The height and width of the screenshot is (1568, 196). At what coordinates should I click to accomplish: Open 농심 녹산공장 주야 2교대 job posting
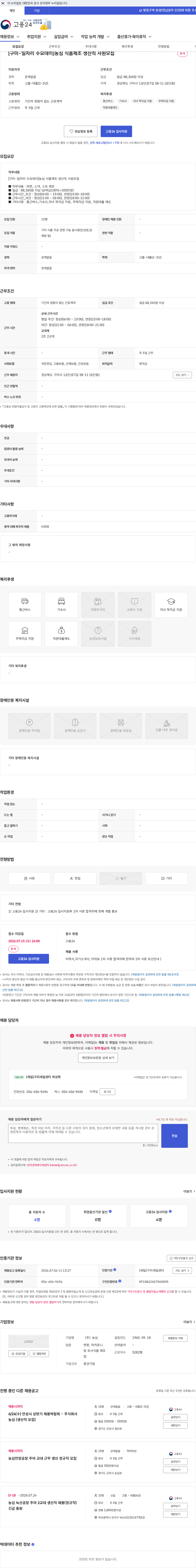(43, 1505)
